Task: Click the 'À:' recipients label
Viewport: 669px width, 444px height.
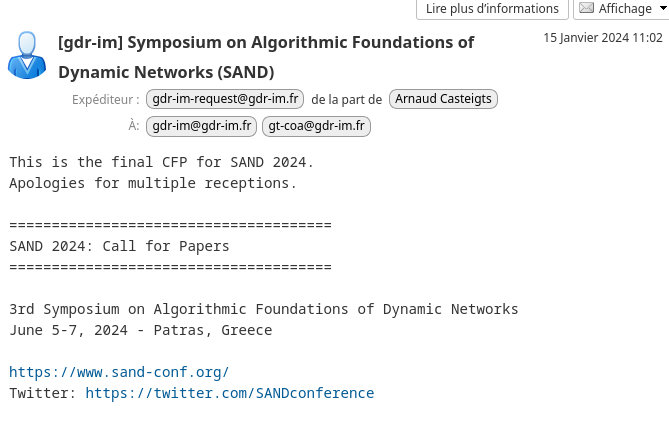Action: click(134, 126)
